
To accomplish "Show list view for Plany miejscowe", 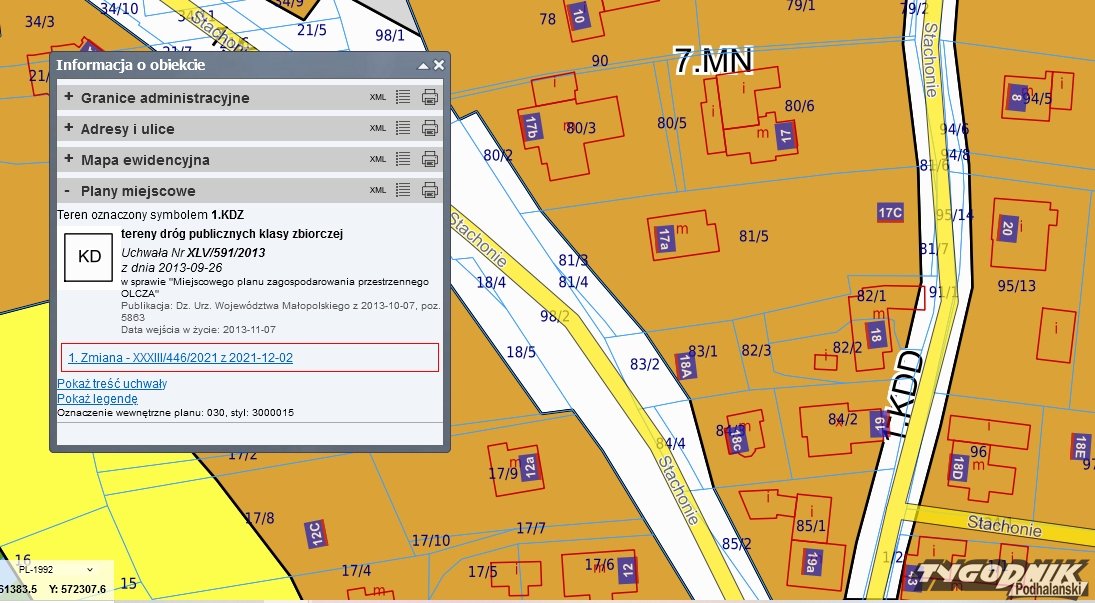I will (x=403, y=191).
